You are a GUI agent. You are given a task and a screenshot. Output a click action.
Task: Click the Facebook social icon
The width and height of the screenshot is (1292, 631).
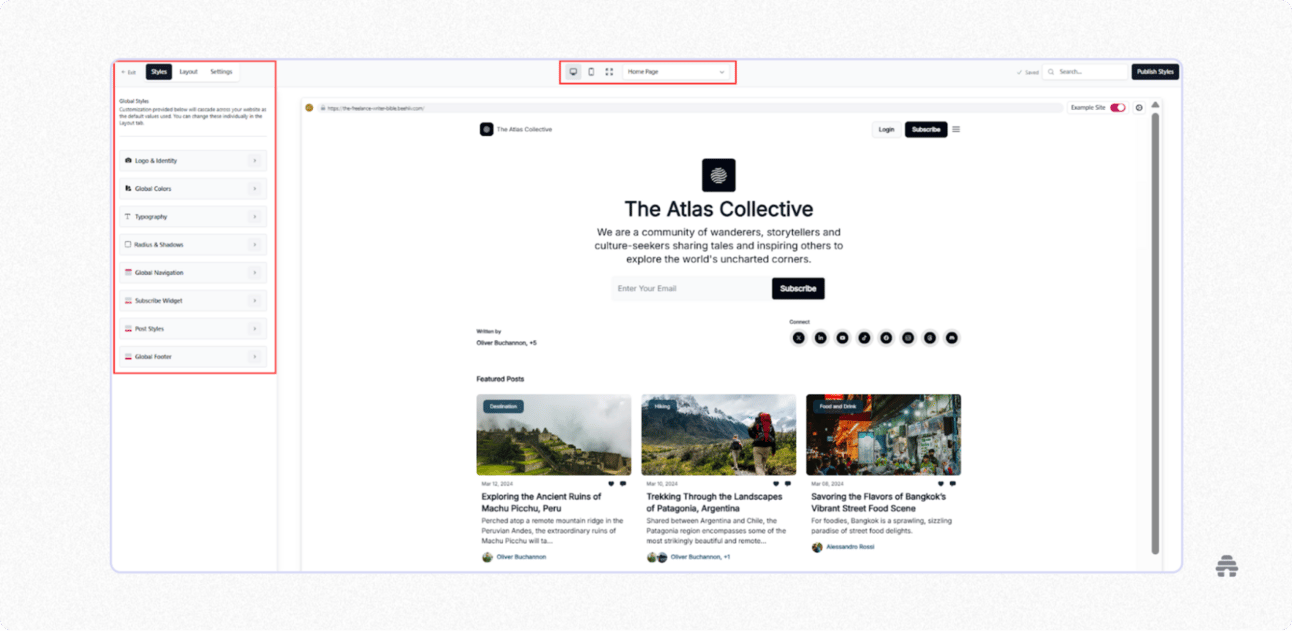point(886,338)
